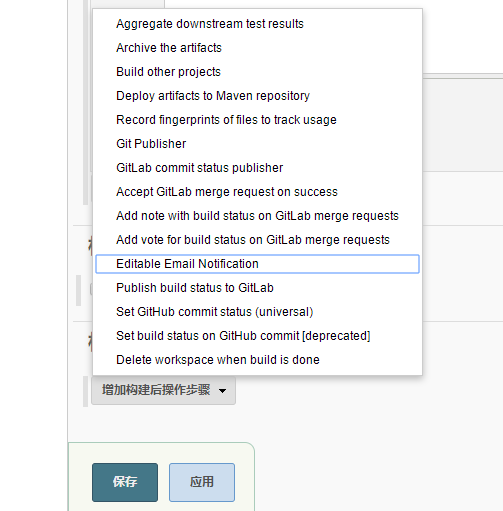The height and width of the screenshot is (511, 503).
Task: Click the dropdown arrow beside 增加构建后操作步骤
Action: 222,391
